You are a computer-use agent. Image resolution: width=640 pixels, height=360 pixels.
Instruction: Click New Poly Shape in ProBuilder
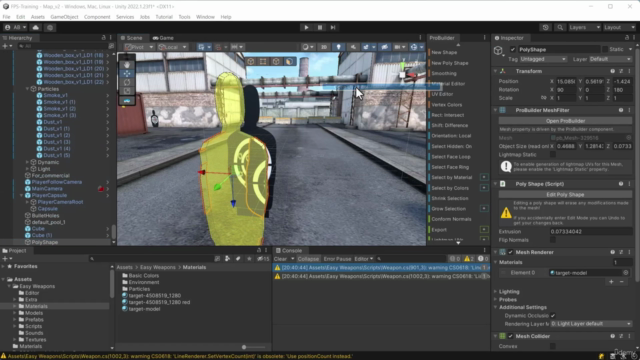point(450,63)
